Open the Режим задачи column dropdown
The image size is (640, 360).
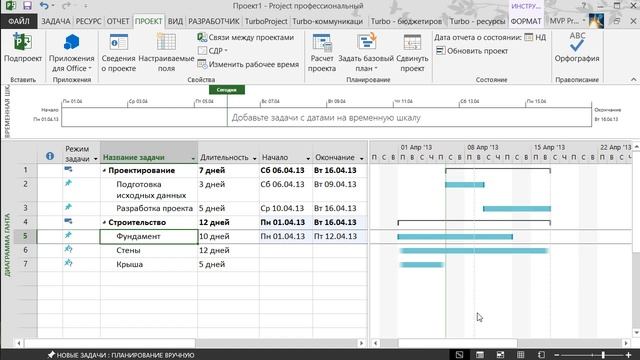[96, 158]
